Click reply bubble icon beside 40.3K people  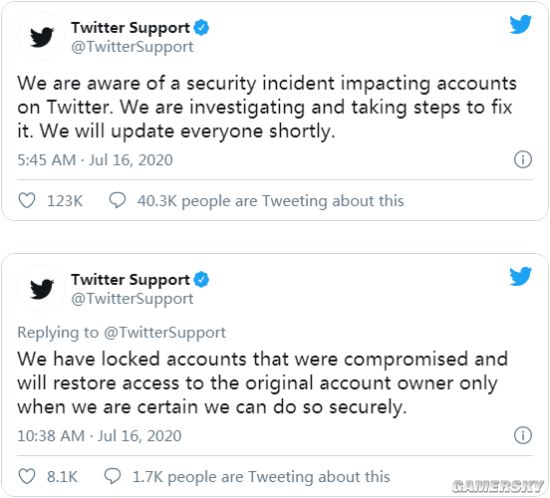coord(117,200)
